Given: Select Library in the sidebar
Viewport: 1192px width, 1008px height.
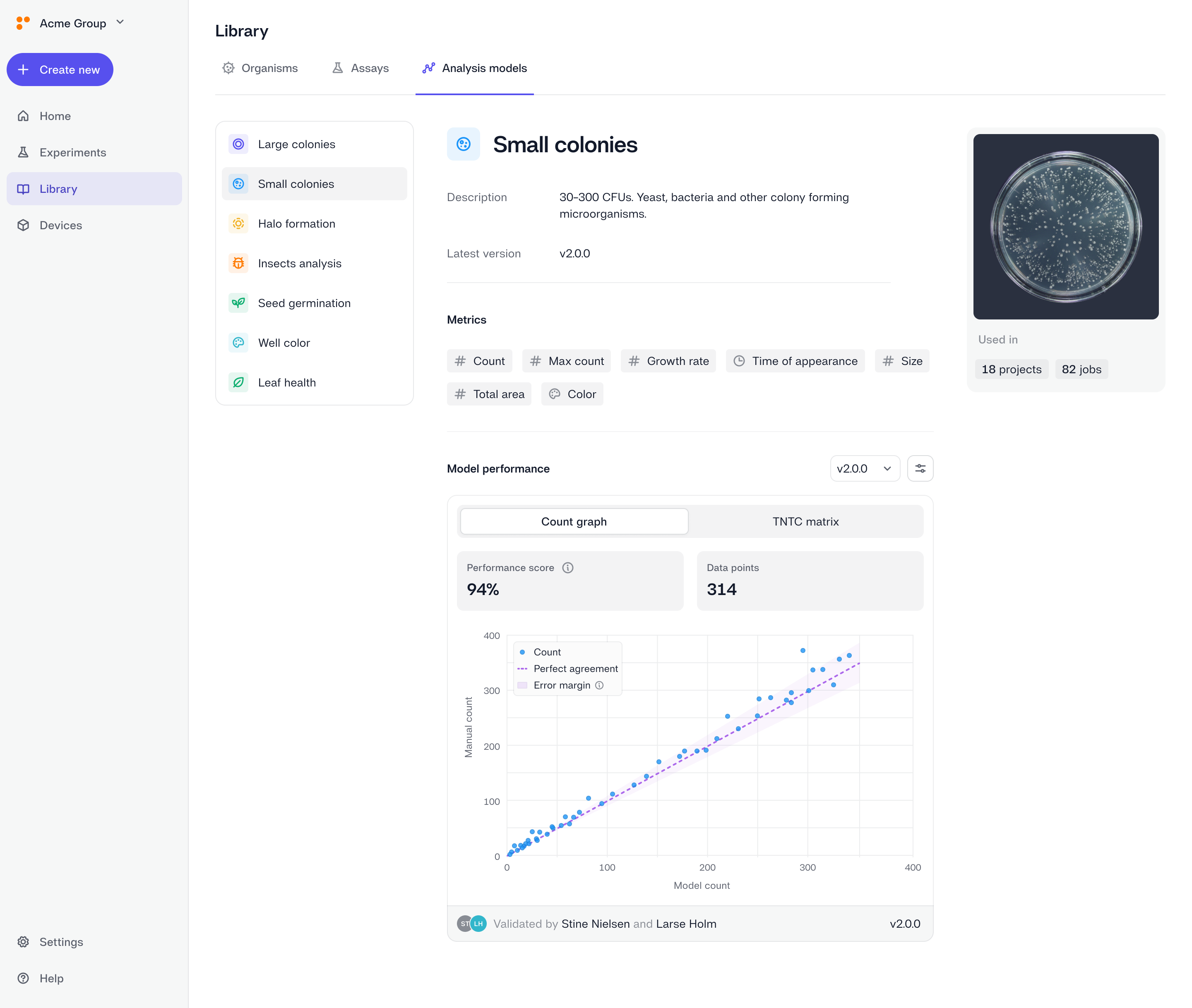Looking at the screenshot, I should point(94,189).
